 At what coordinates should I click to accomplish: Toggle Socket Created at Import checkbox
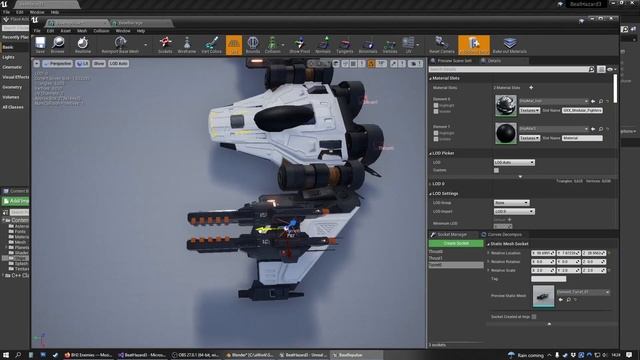[x=534, y=317]
